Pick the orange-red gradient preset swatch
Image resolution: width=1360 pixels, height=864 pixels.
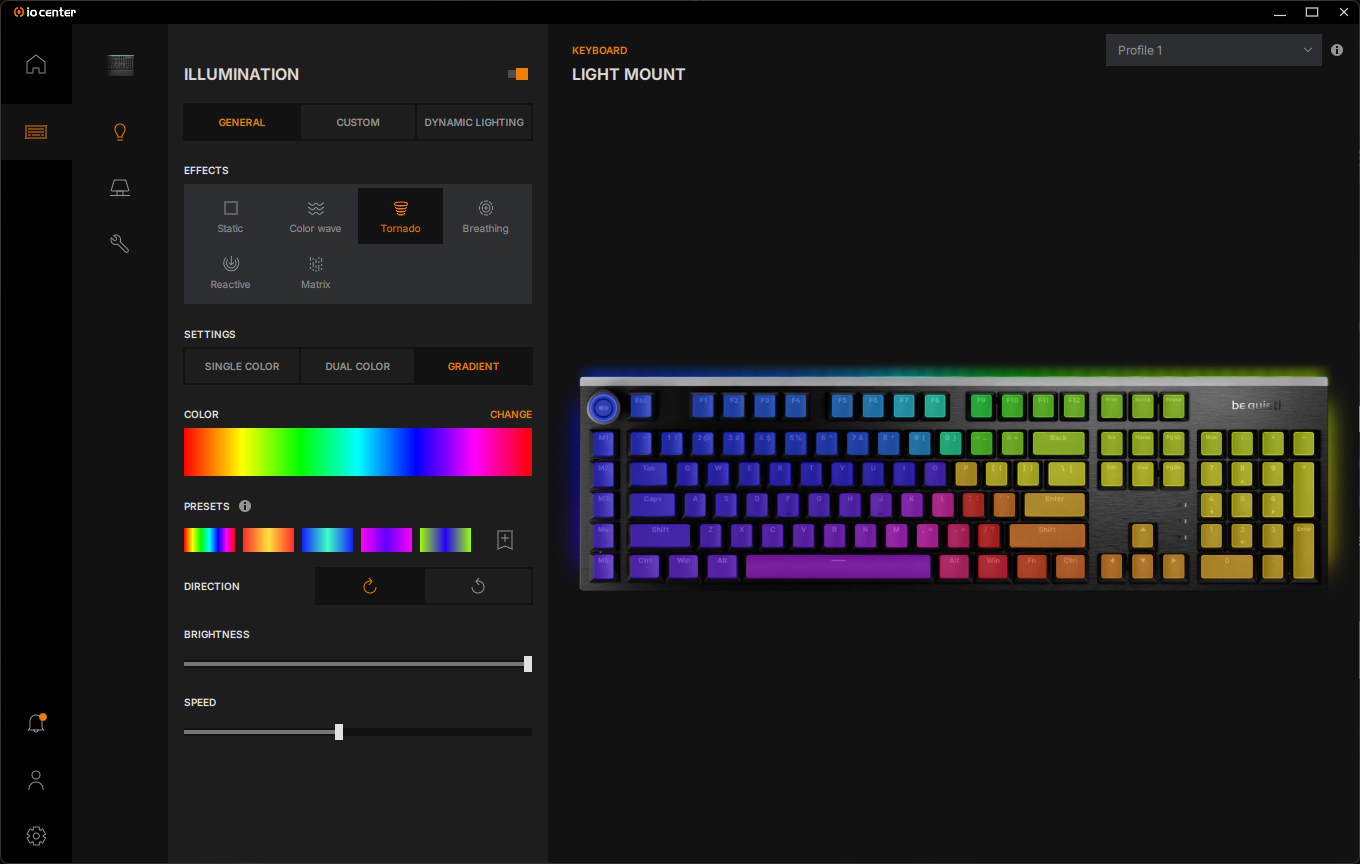268,540
